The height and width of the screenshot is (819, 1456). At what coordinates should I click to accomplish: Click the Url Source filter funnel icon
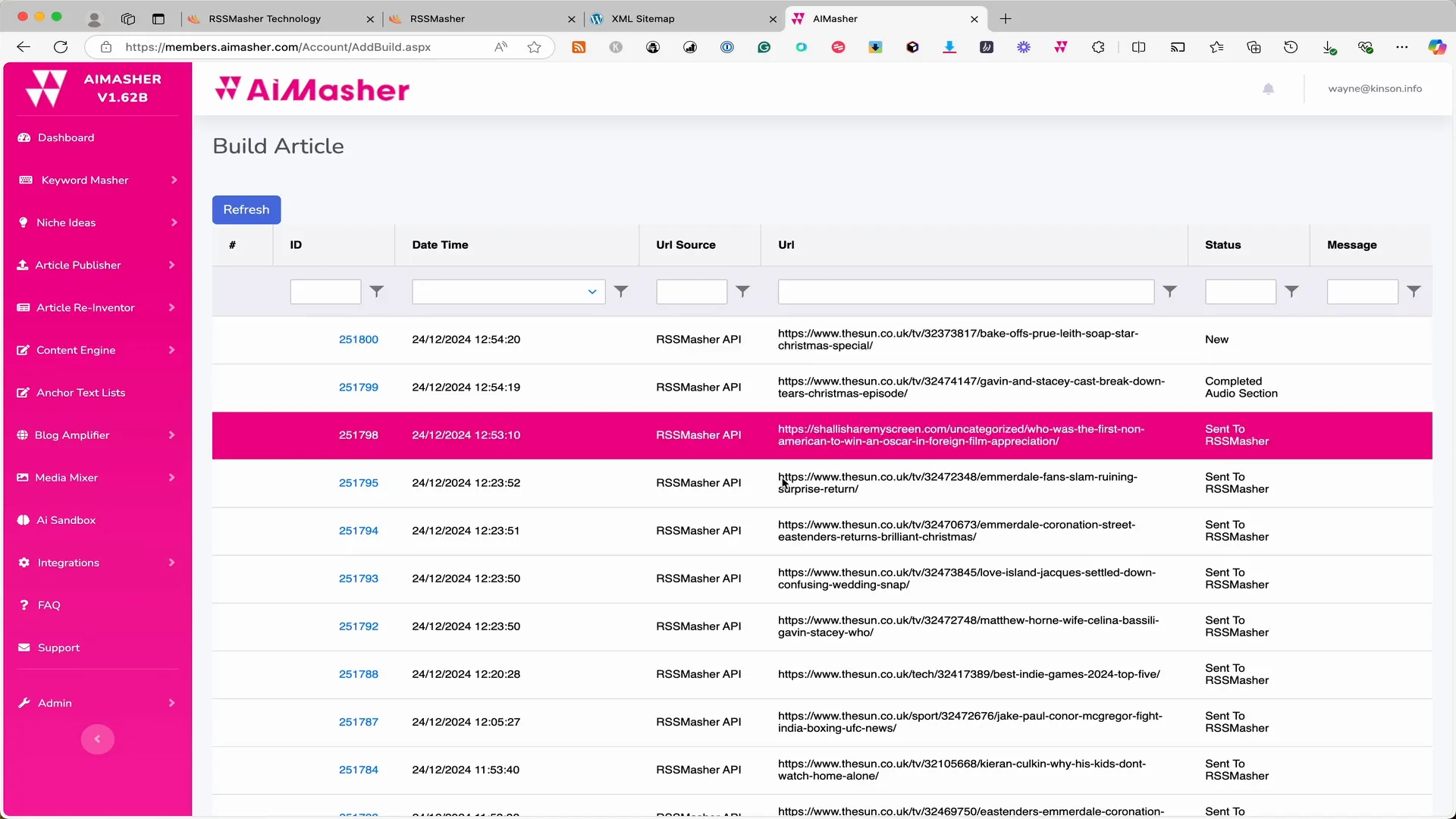coord(742,291)
